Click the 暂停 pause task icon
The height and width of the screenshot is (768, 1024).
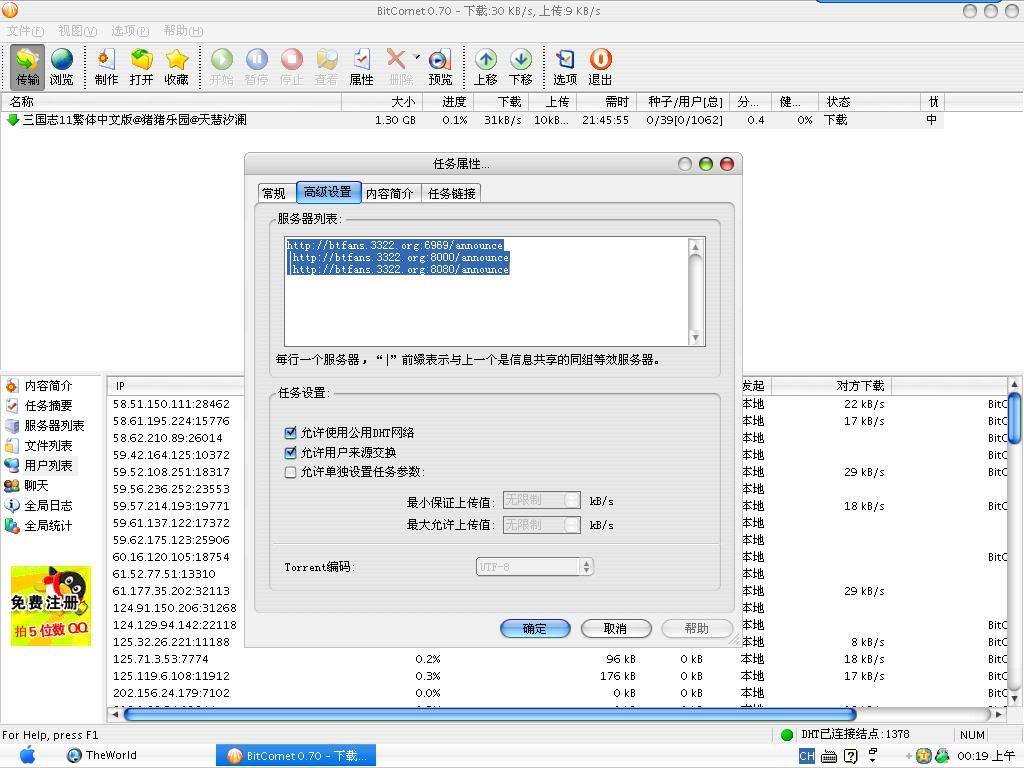pyautogui.click(x=257, y=67)
